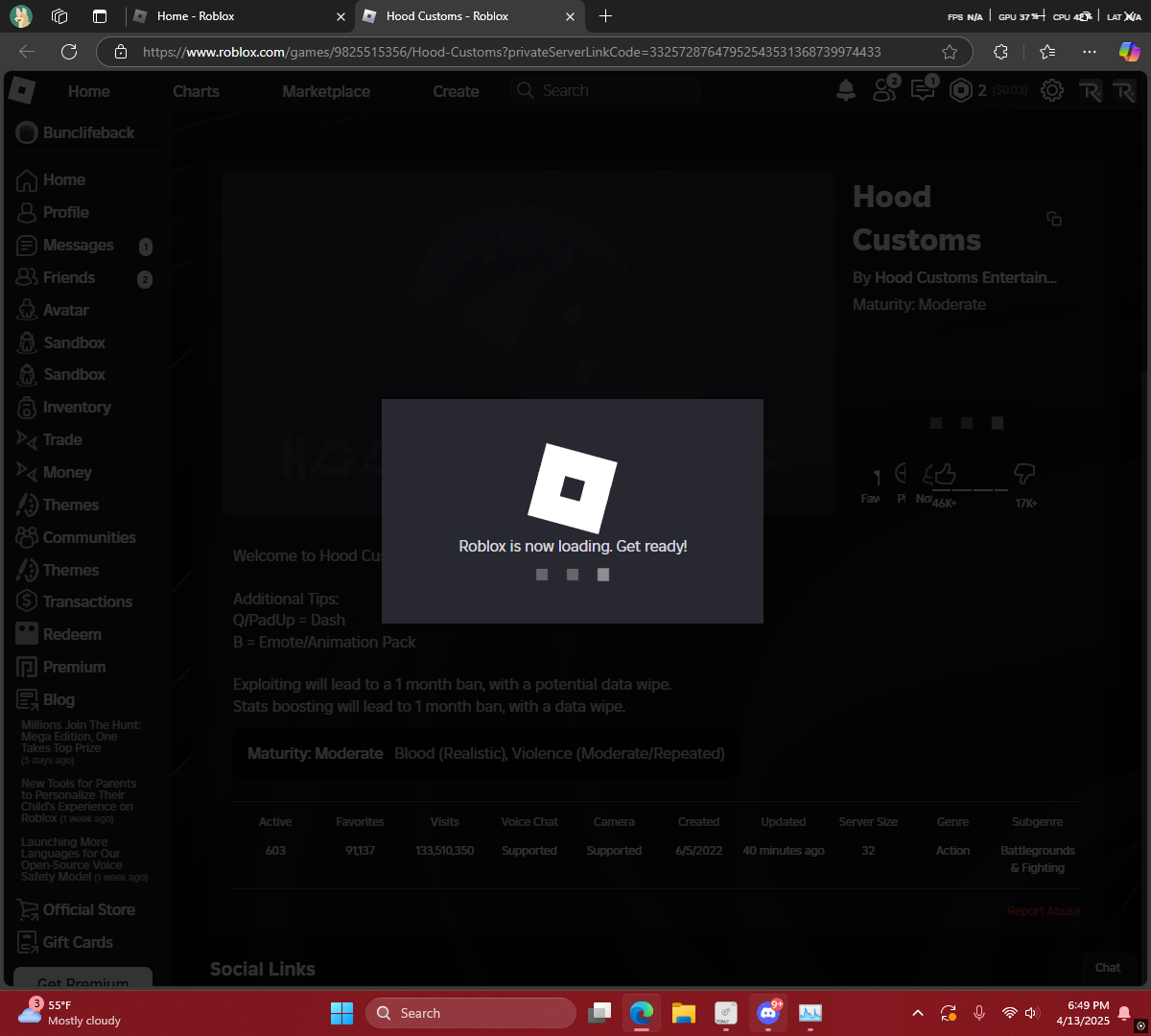Open the clock showing 6:49 PM
1151x1036 pixels.
click(x=1082, y=1013)
